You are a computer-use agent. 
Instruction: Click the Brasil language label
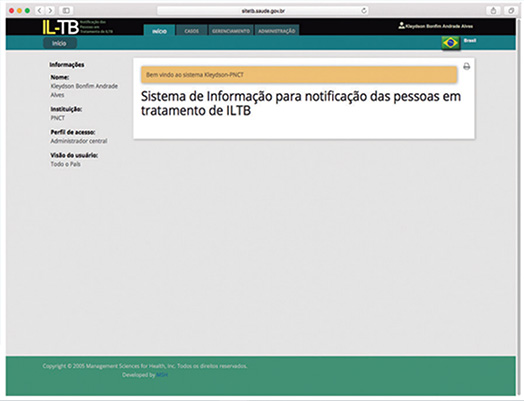[x=470, y=40]
